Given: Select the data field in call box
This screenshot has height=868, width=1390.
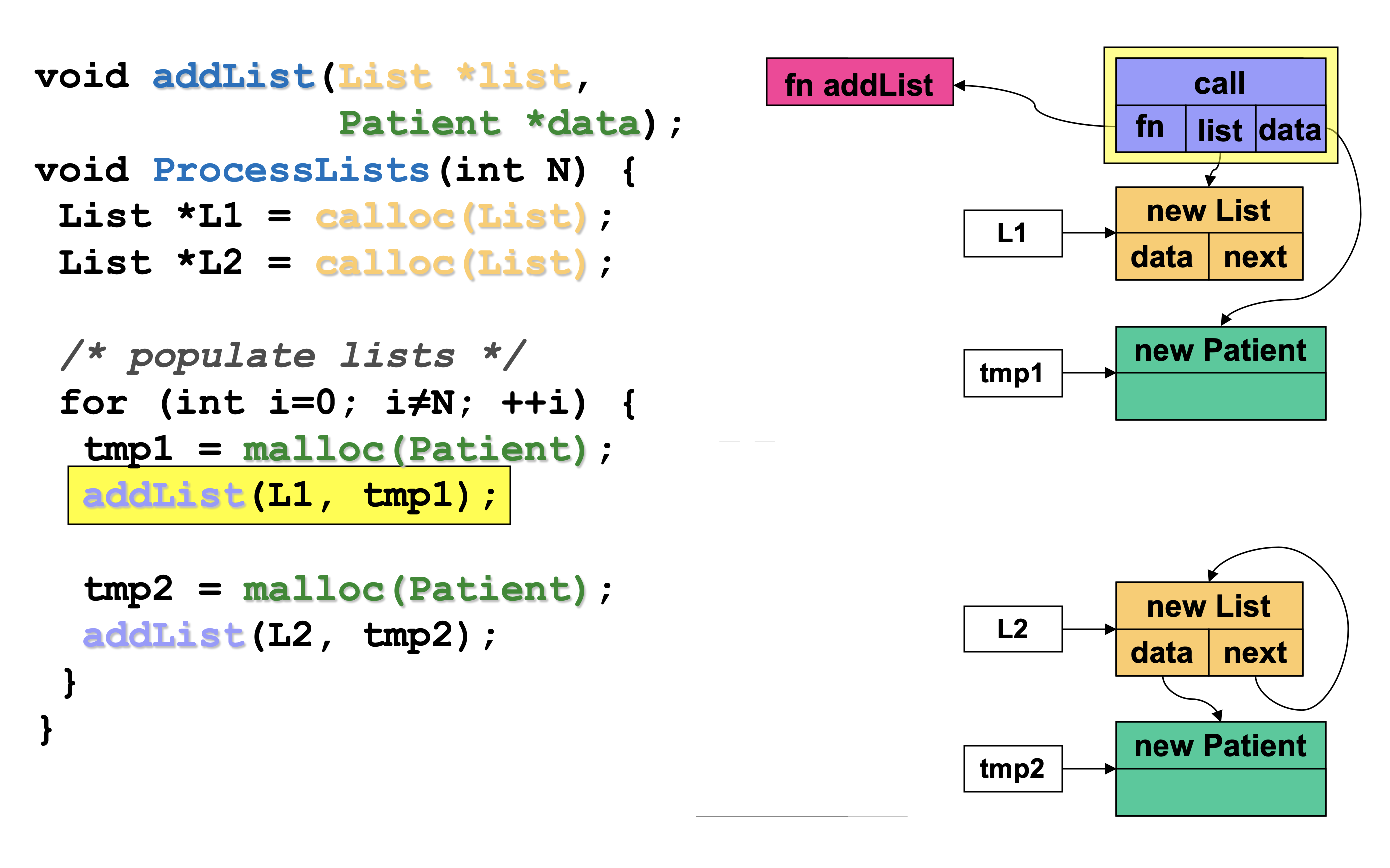Looking at the screenshot, I should [1290, 130].
